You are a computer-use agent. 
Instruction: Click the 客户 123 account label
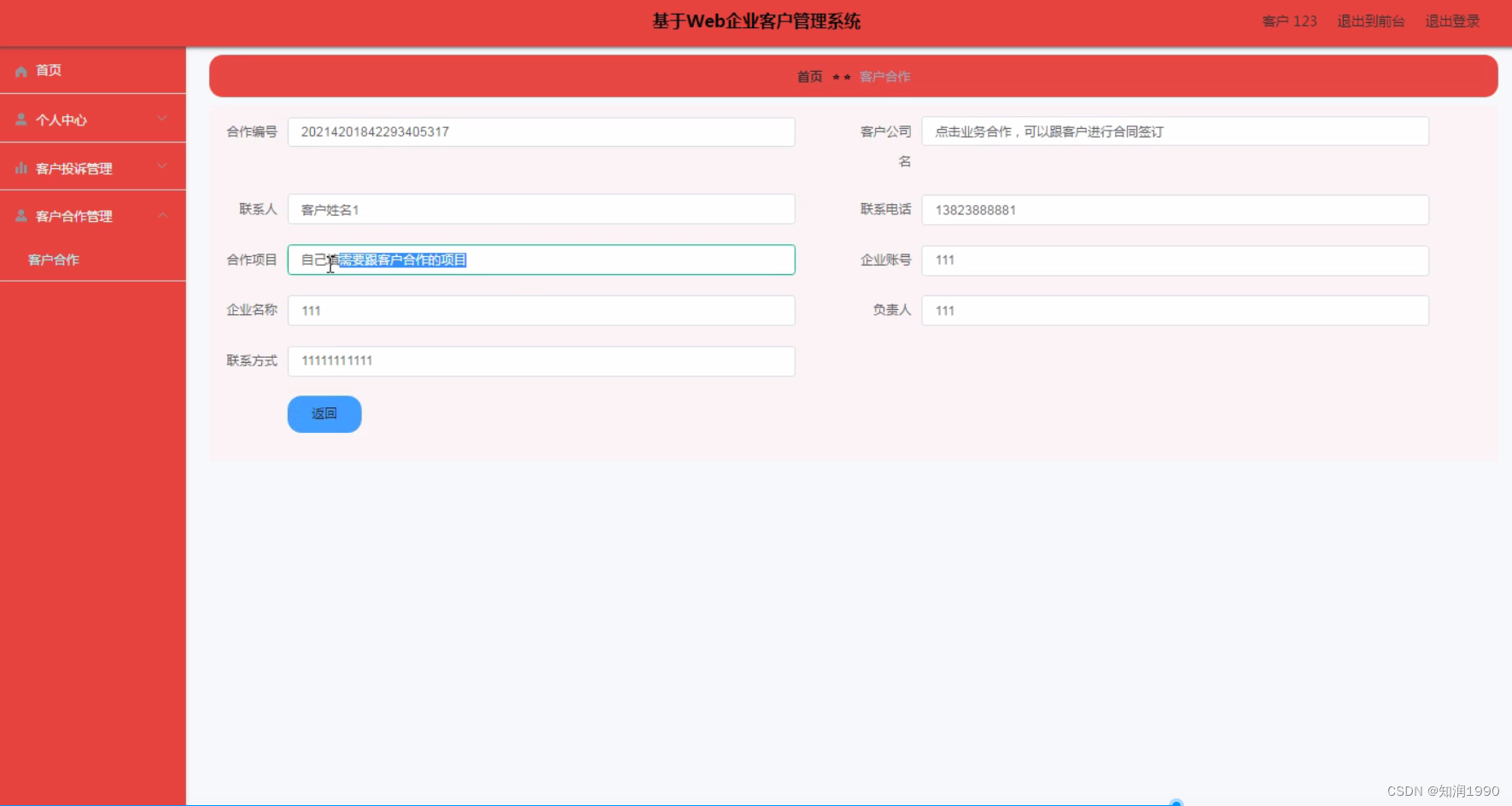click(1289, 21)
